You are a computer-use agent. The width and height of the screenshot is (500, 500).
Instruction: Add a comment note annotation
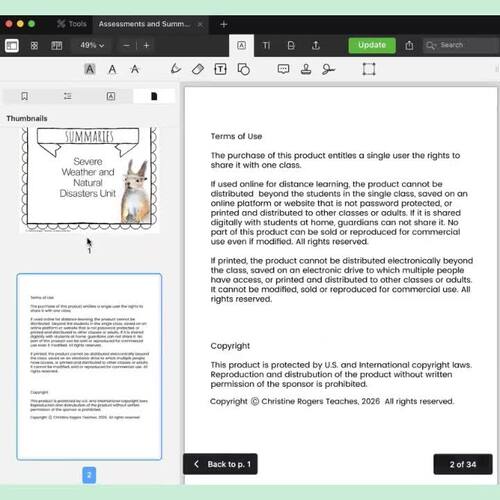point(283,69)
